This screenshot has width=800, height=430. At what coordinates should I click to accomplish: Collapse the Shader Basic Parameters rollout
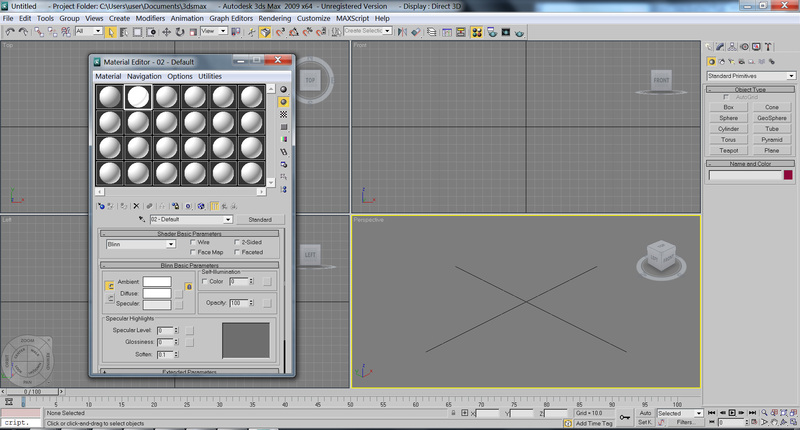click(189, 234)
